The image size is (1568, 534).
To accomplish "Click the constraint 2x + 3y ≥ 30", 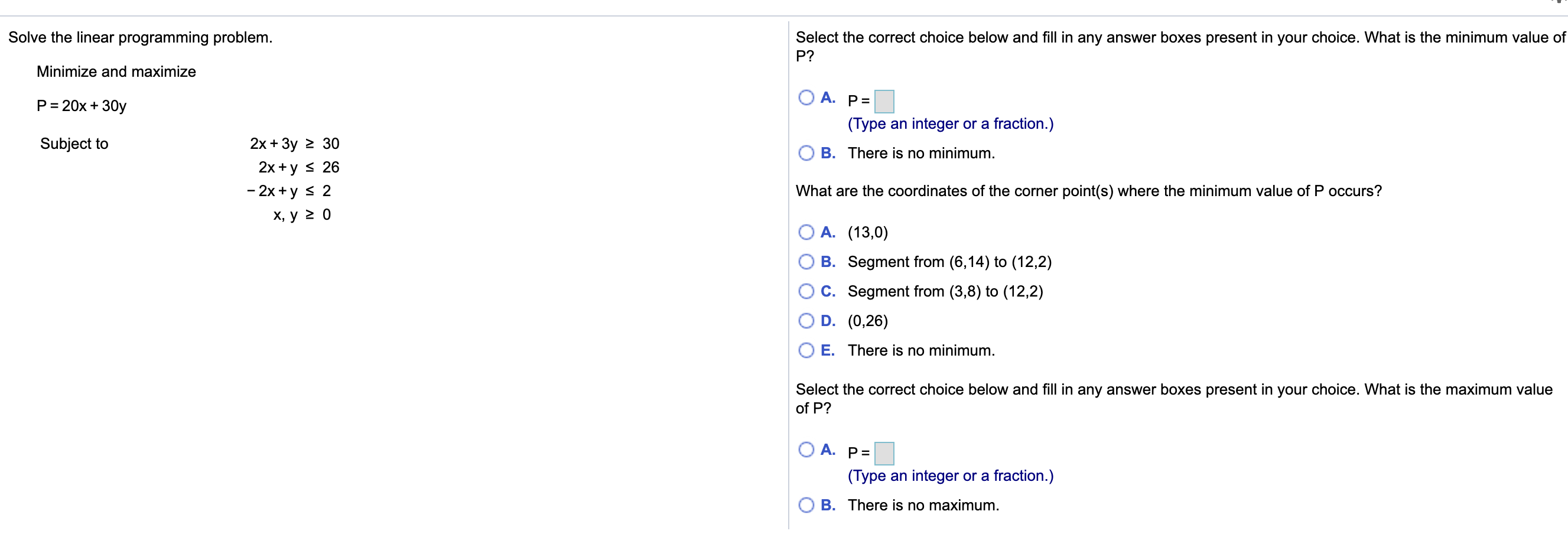I will (x=294, y=144).
